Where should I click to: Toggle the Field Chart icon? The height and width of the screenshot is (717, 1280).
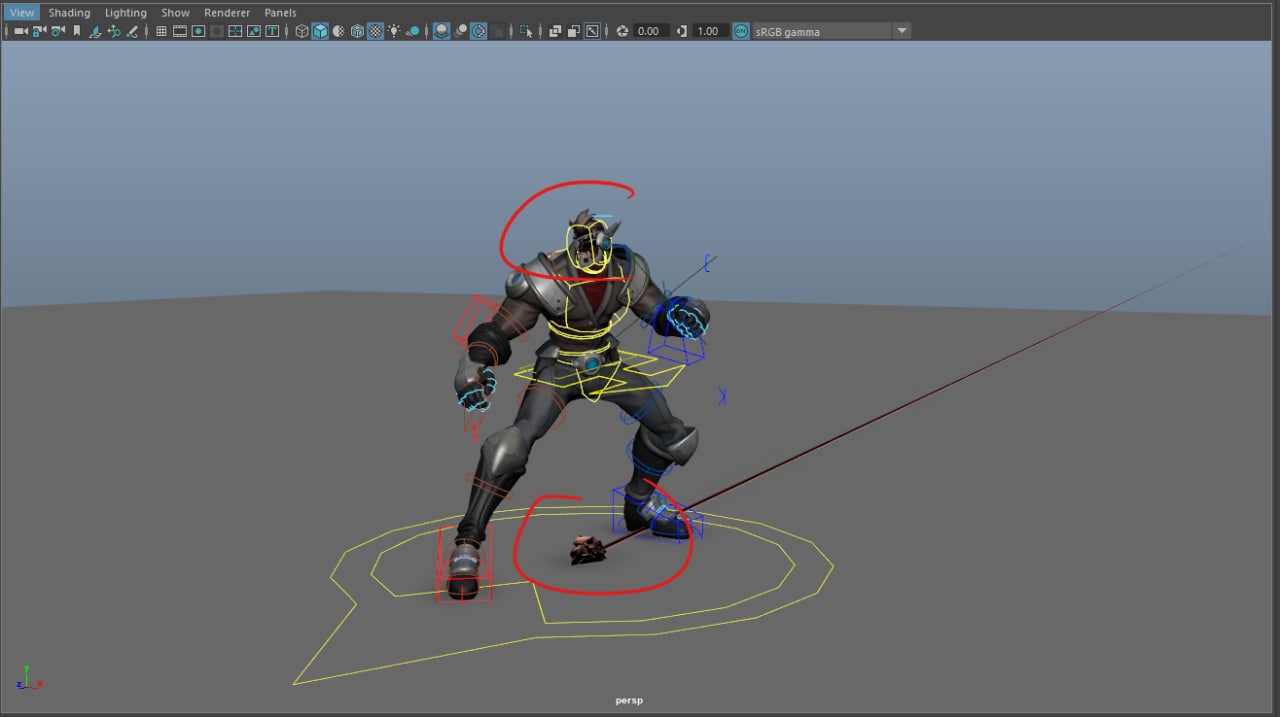[x=235, y=31]
